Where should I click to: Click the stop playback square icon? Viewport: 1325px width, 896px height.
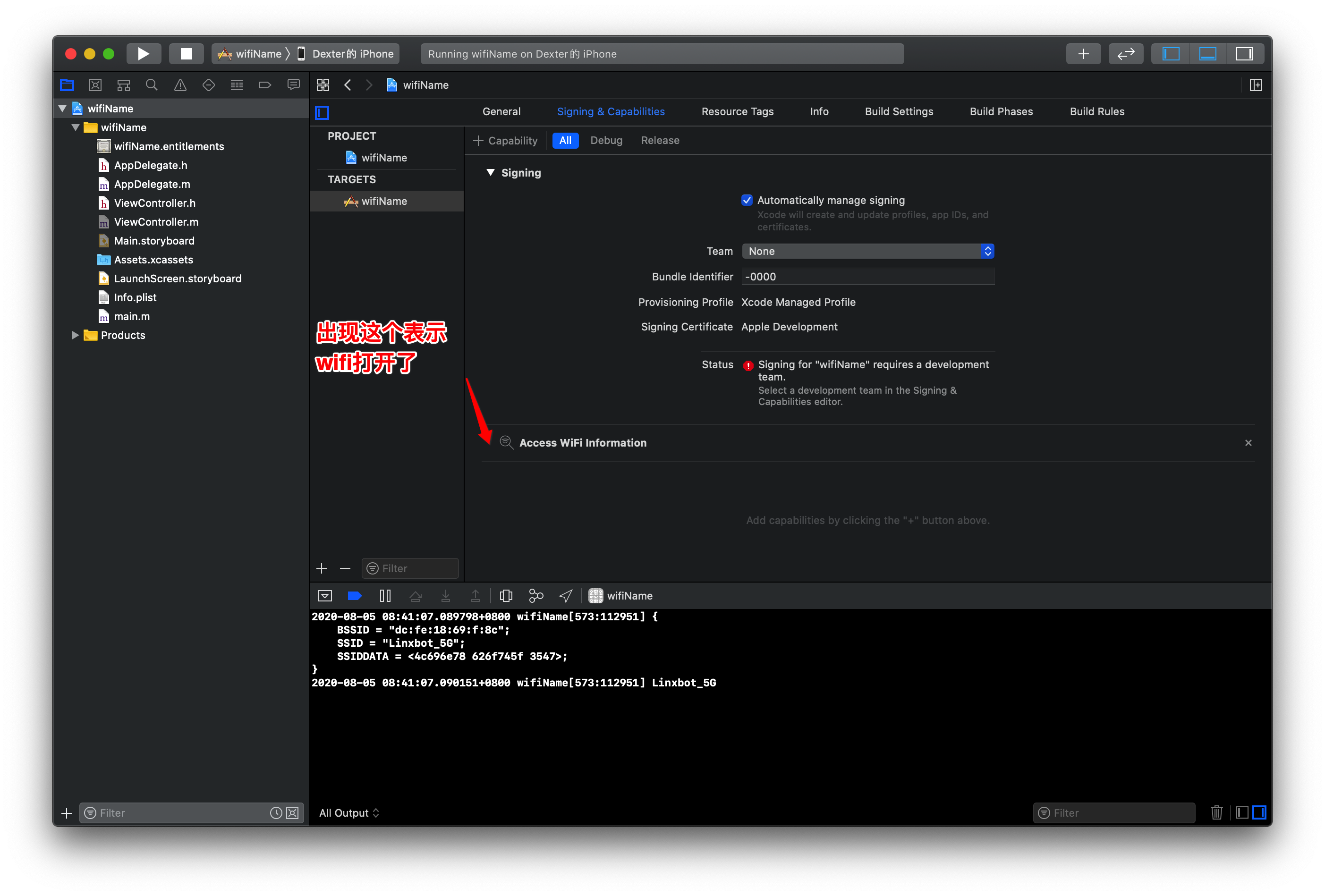pyautogui.click(x=183, y=54)
